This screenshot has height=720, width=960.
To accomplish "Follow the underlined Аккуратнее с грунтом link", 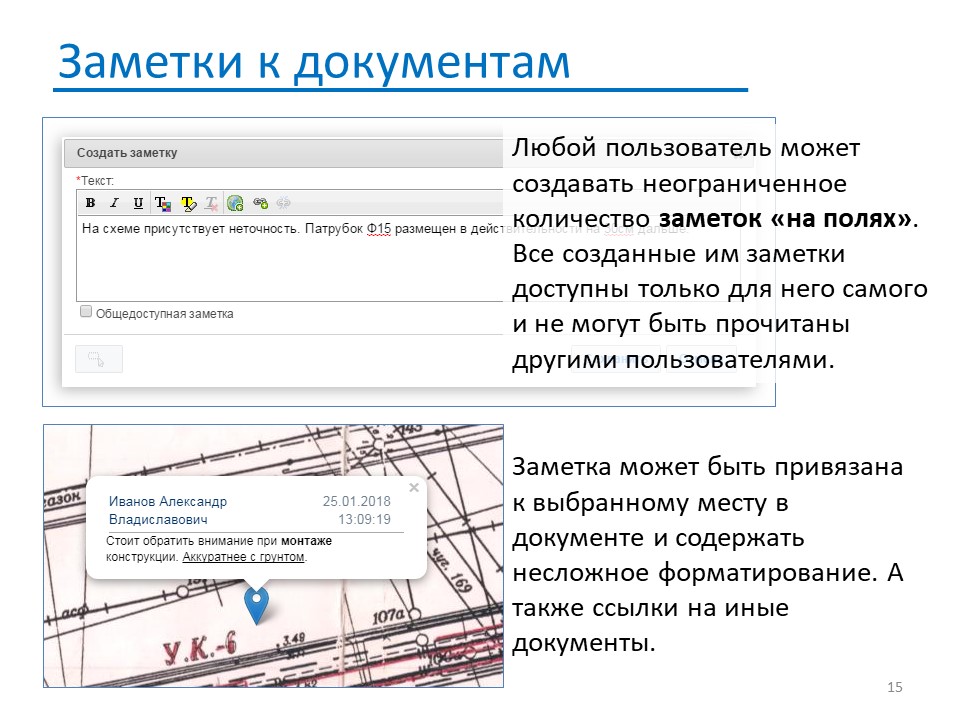I will [x=243, y=557].
